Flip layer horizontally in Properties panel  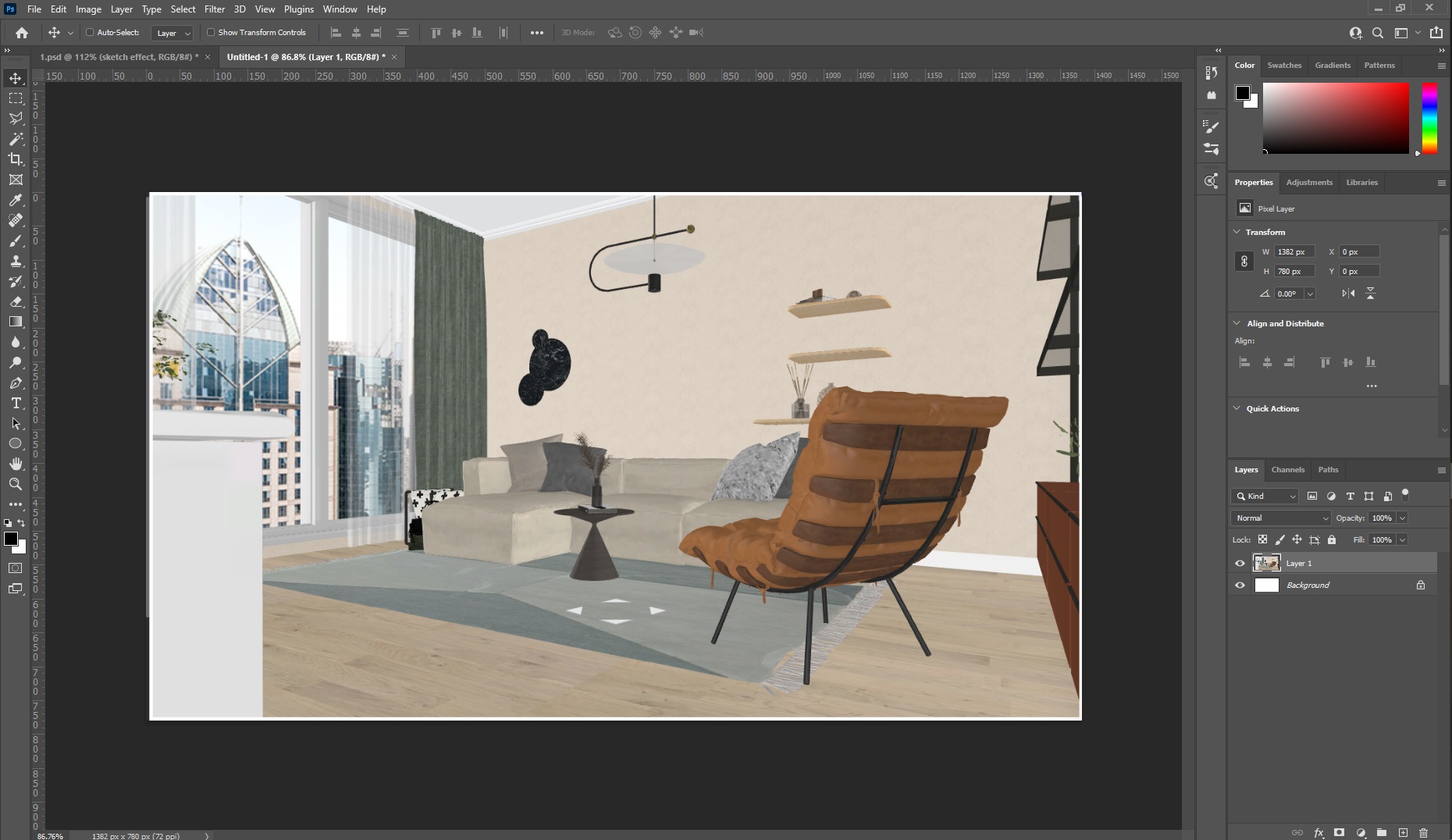click(1348, 294)
